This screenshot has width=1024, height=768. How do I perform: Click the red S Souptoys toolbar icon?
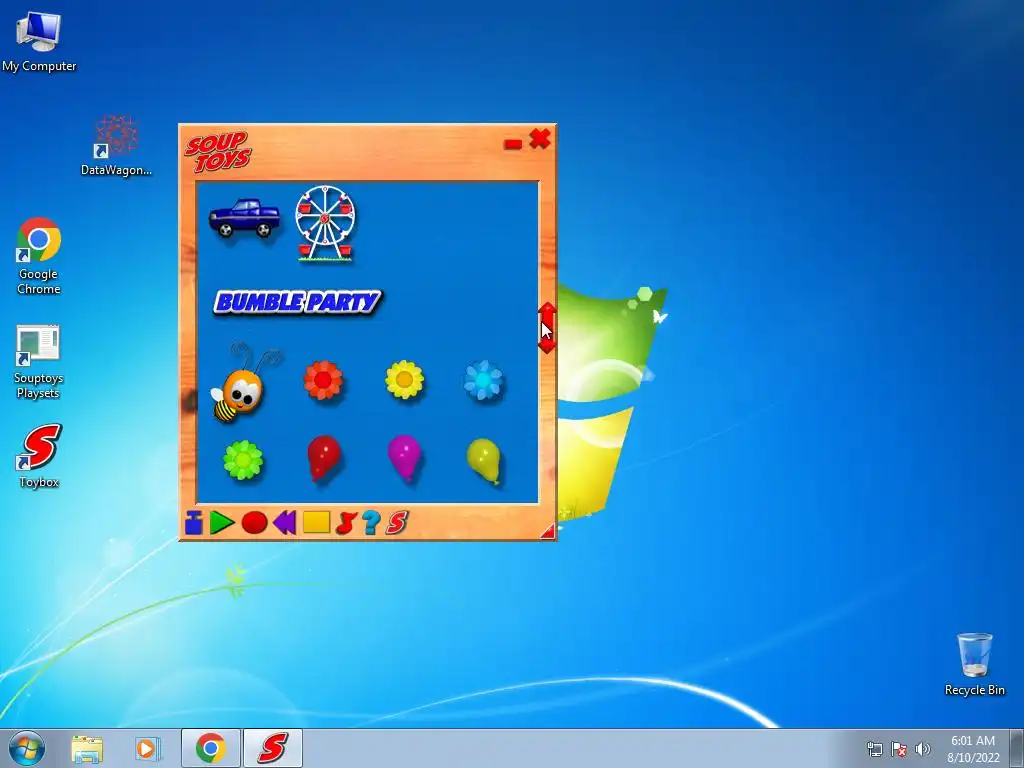pyautogui.click(x=396, y=523)
